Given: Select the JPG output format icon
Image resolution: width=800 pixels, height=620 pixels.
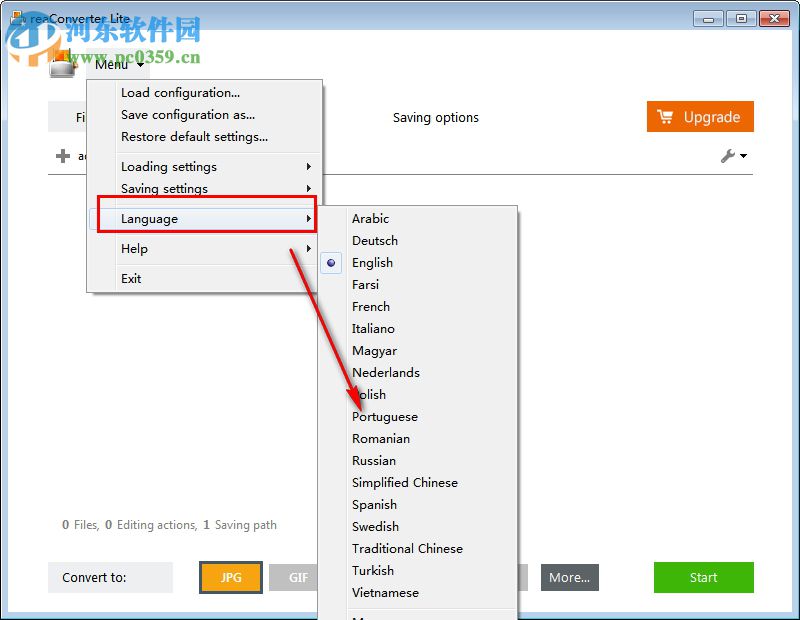Looking at the screenshot, I should pos(230,578).
